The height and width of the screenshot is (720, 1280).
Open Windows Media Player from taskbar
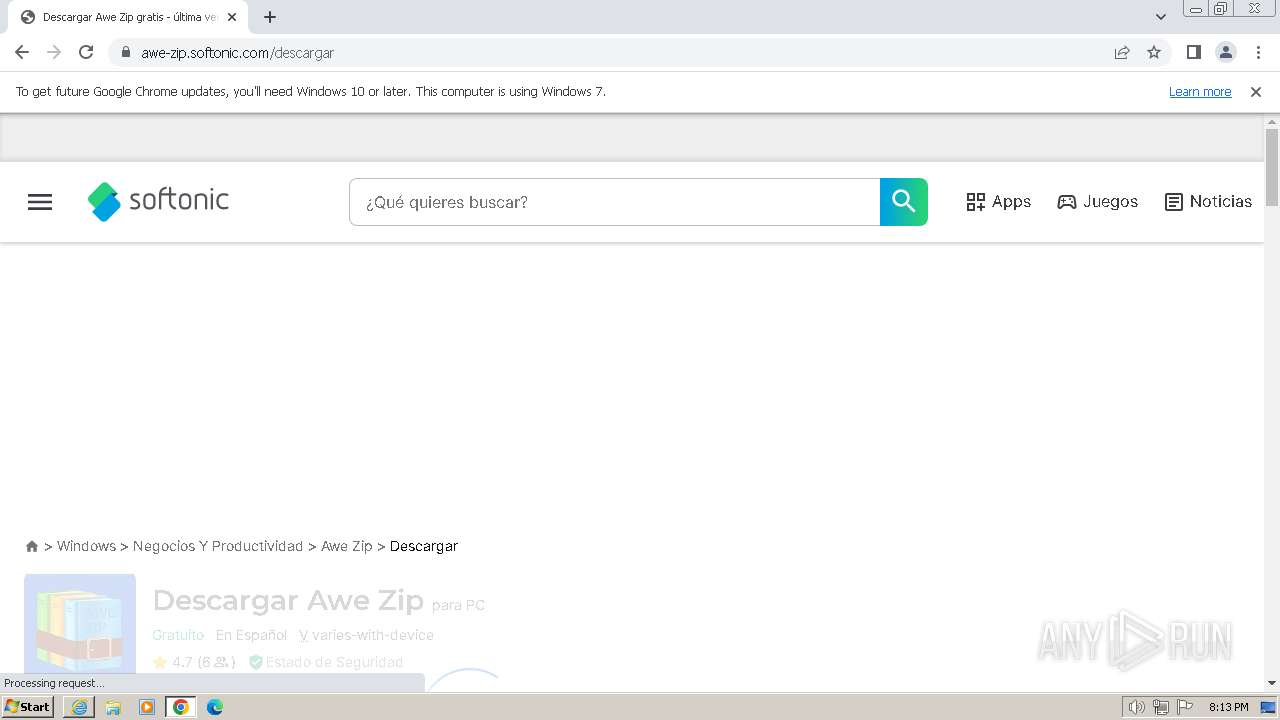(x=147, y=707)
